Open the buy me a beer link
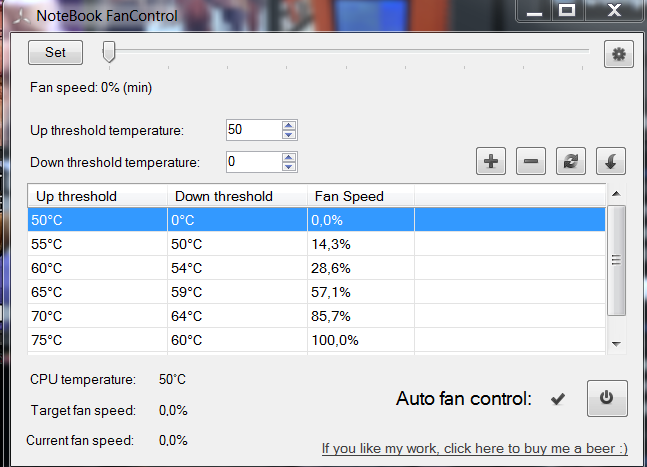This screenshot has height=467, width=647. click(475, 448)
